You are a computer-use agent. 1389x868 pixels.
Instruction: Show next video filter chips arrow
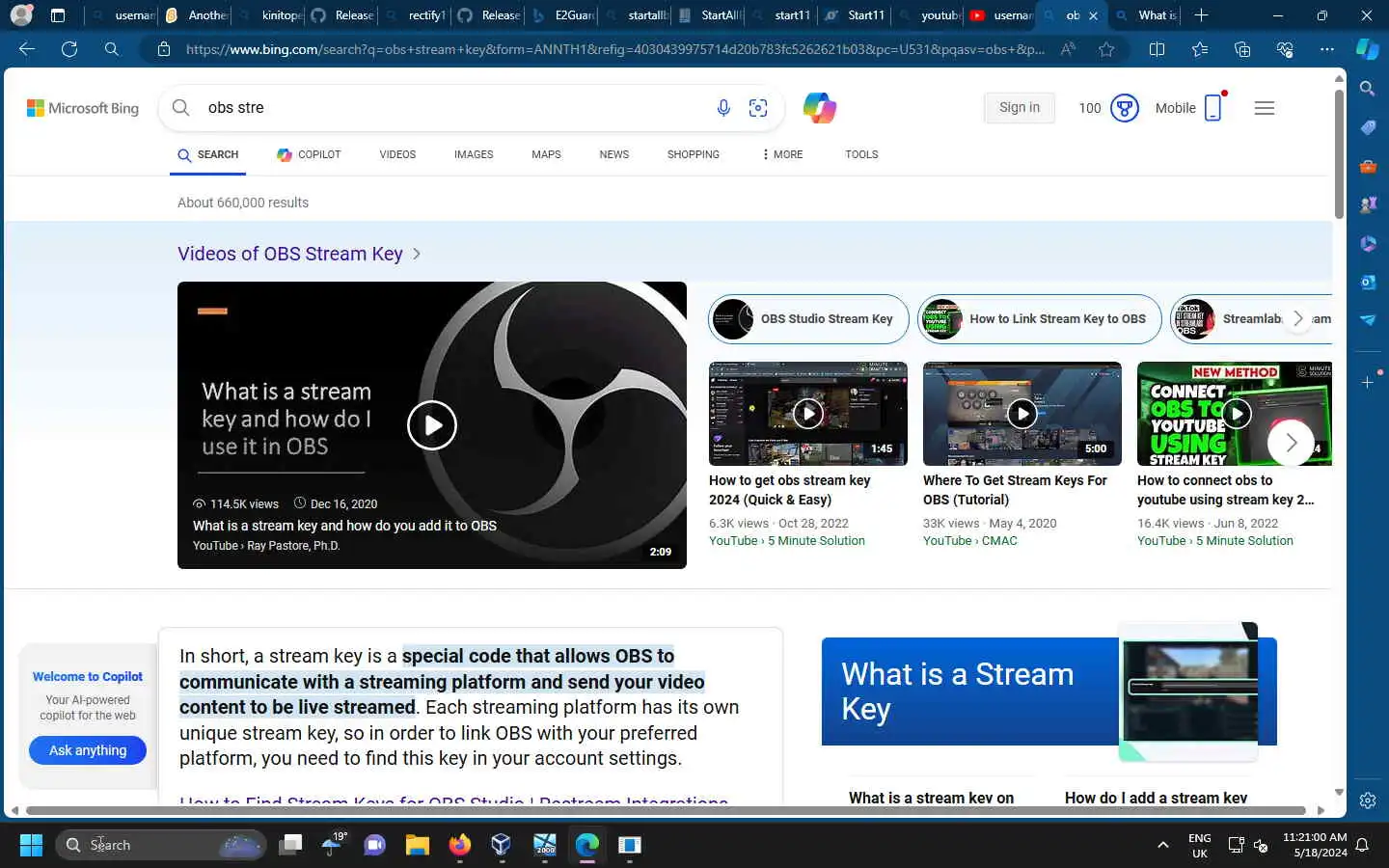coord(1298,318)
